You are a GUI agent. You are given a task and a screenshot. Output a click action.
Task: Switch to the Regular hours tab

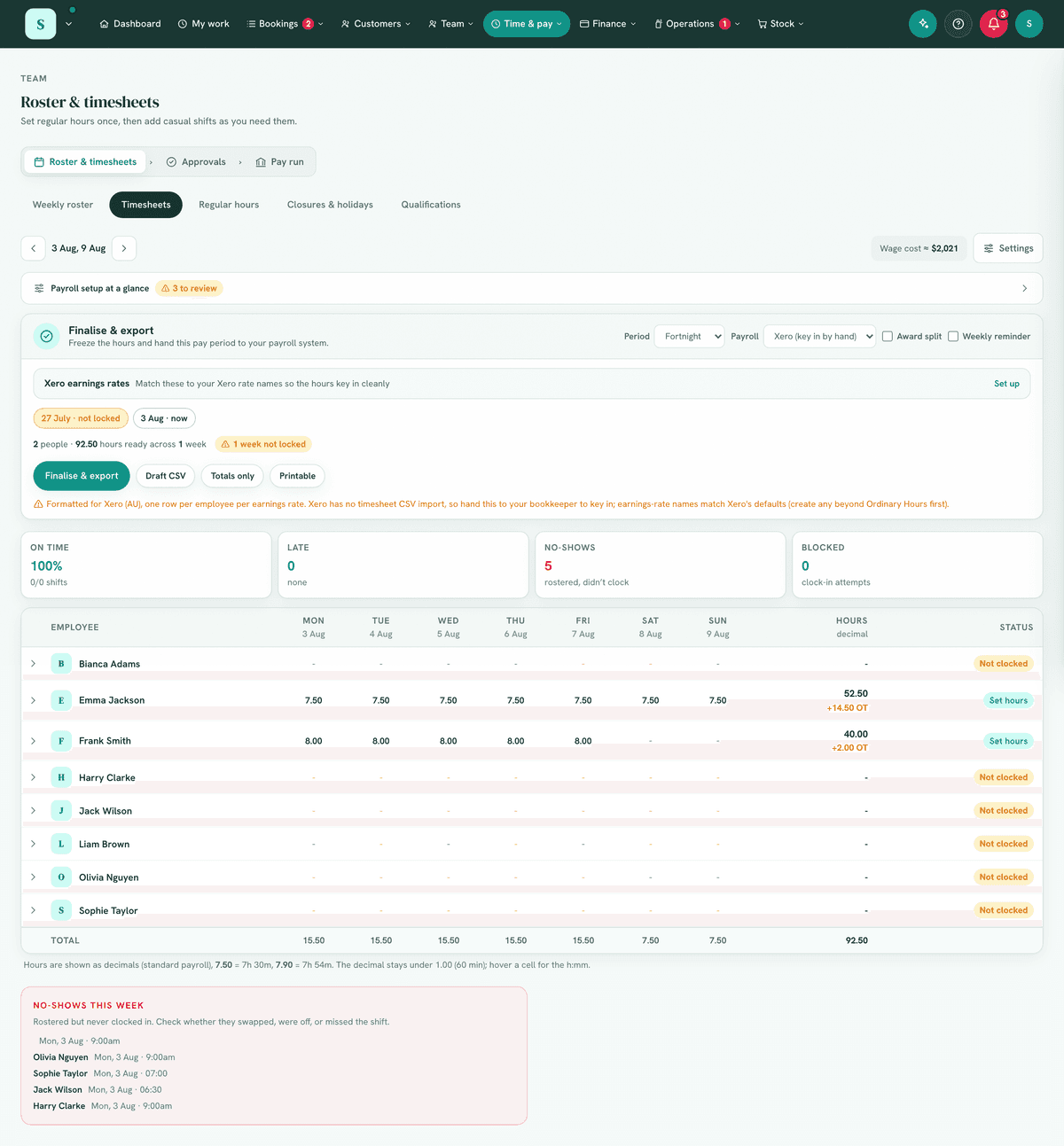point(229,205)
